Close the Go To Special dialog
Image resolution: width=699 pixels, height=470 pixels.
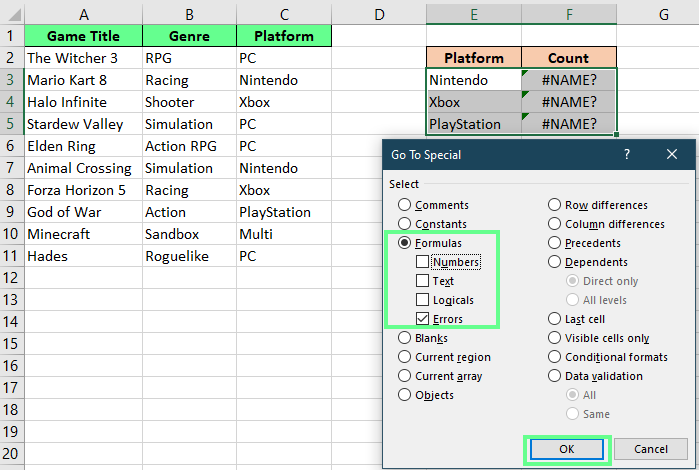click(671, 155)
